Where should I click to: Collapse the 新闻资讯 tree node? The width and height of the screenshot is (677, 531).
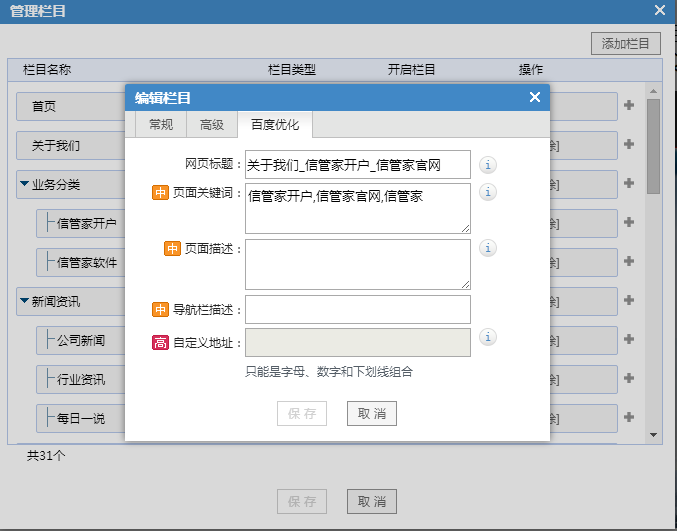[24, 301]
